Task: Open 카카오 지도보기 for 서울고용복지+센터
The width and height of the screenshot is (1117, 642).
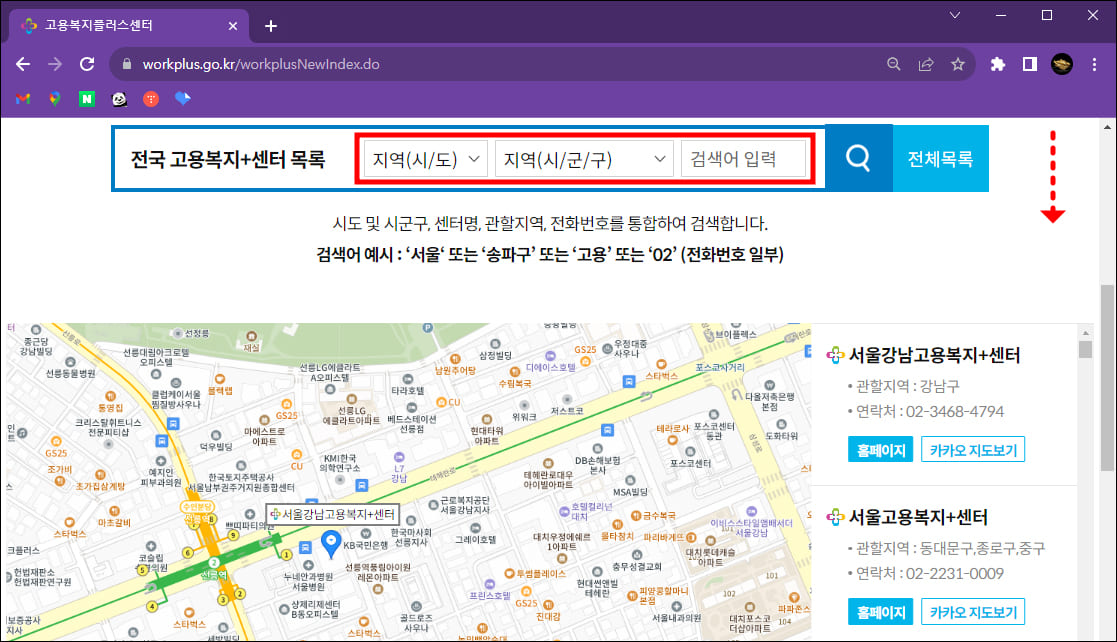Action: (x=972, y=611)
